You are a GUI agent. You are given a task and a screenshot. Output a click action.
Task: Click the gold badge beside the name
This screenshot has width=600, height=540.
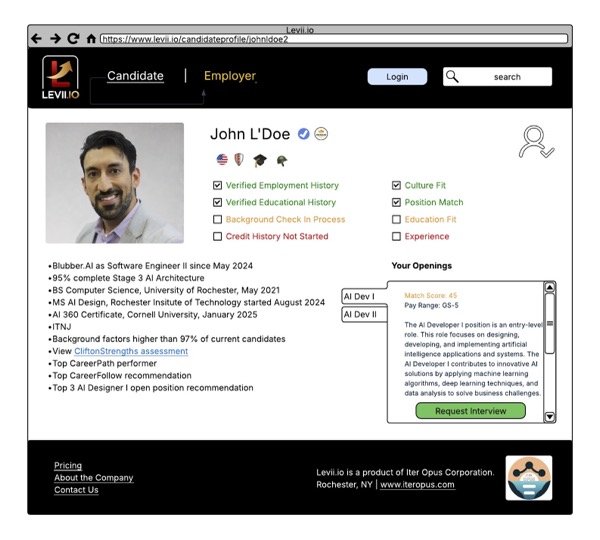click(x=321, y=134)
